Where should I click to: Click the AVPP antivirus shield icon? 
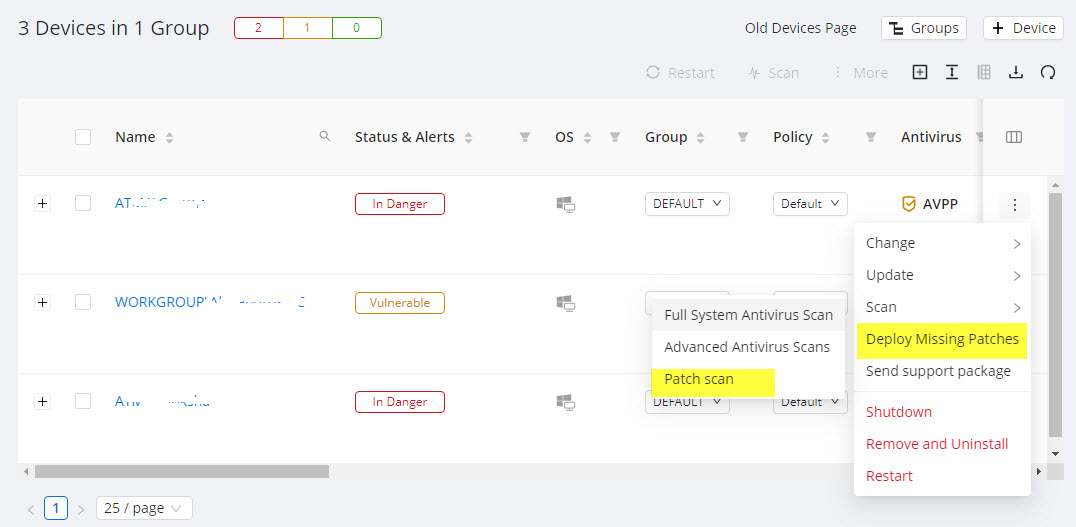click(x=909, y=204)
